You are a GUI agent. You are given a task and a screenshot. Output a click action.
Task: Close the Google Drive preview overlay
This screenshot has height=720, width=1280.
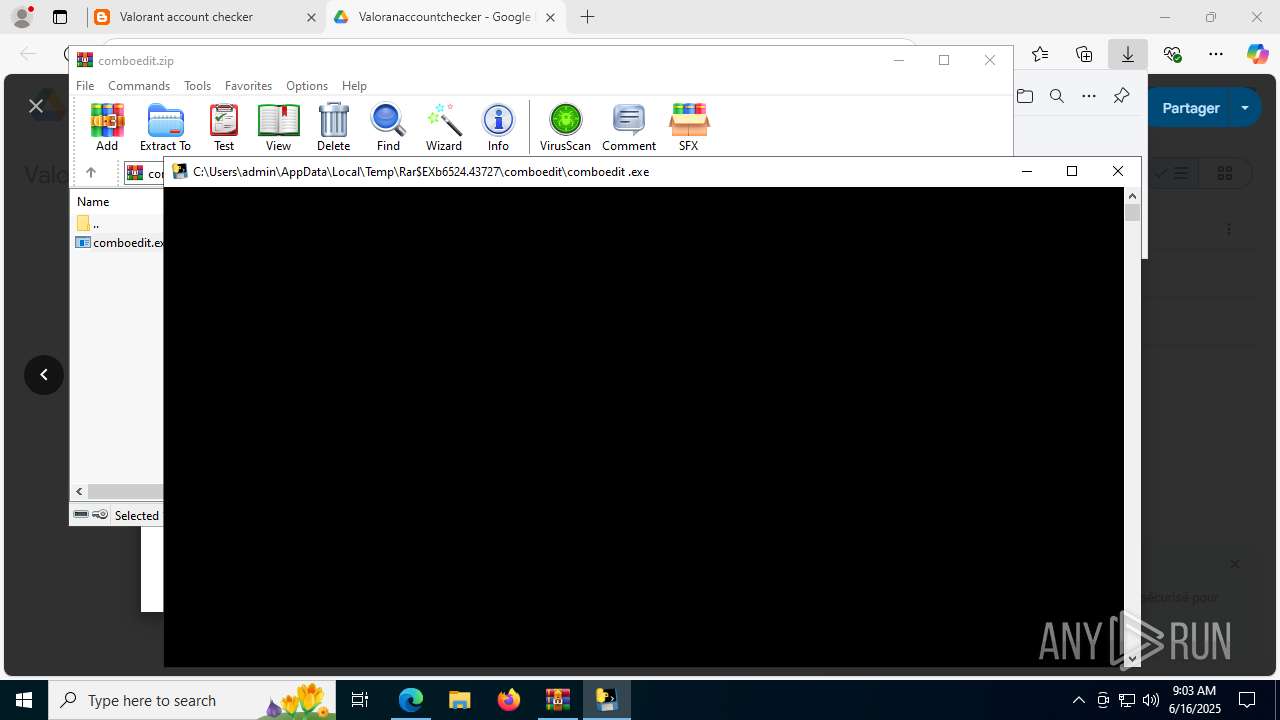tap(36, 106)
